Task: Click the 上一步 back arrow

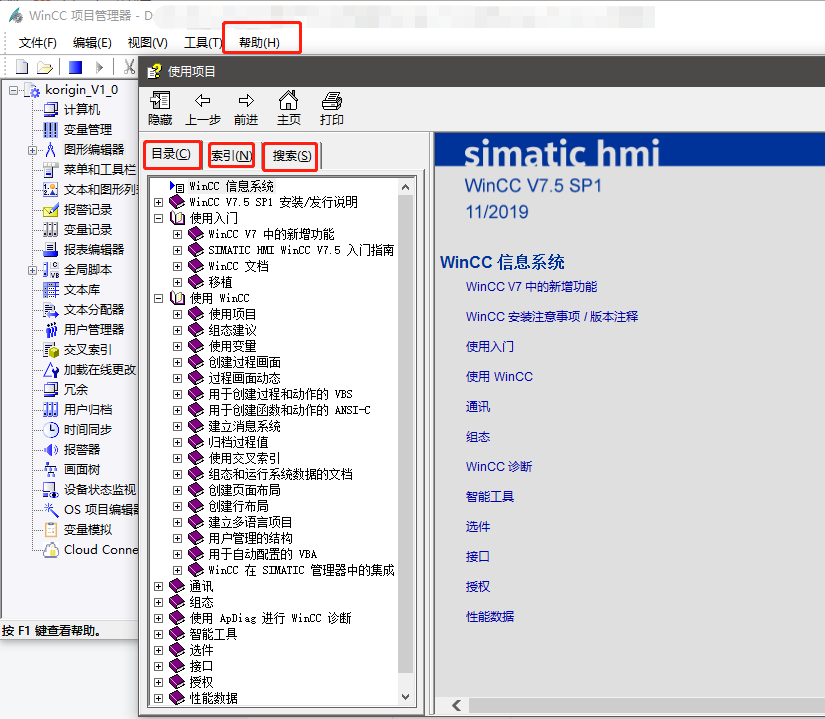Action: (203, 105)
